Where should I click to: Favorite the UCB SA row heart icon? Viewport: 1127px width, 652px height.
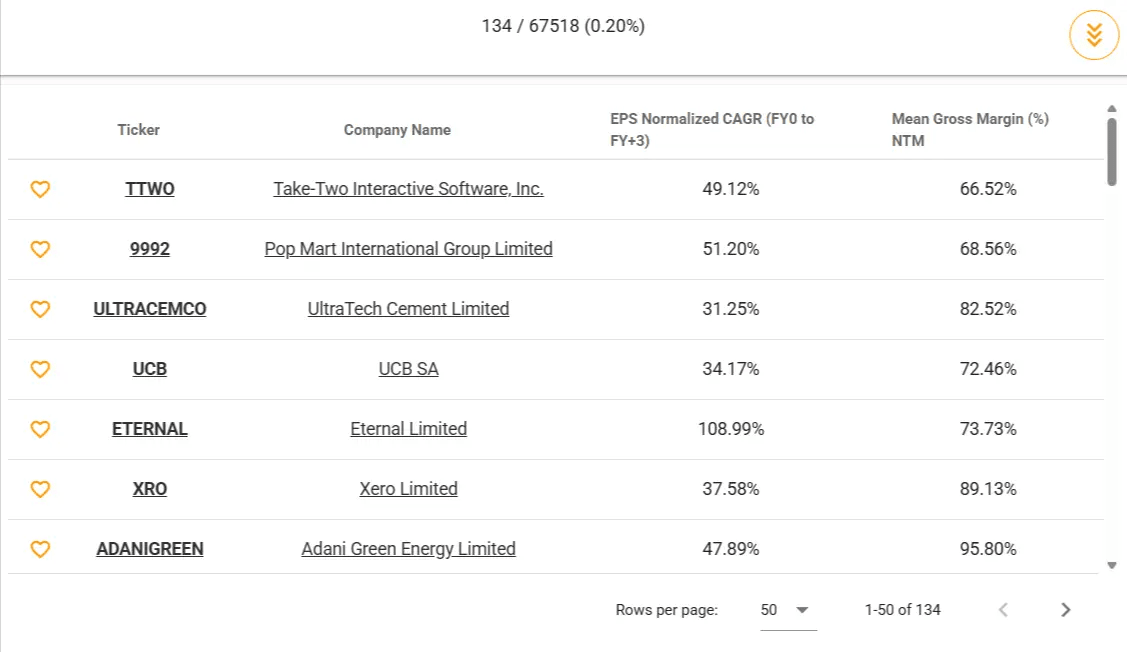point(40,369)
